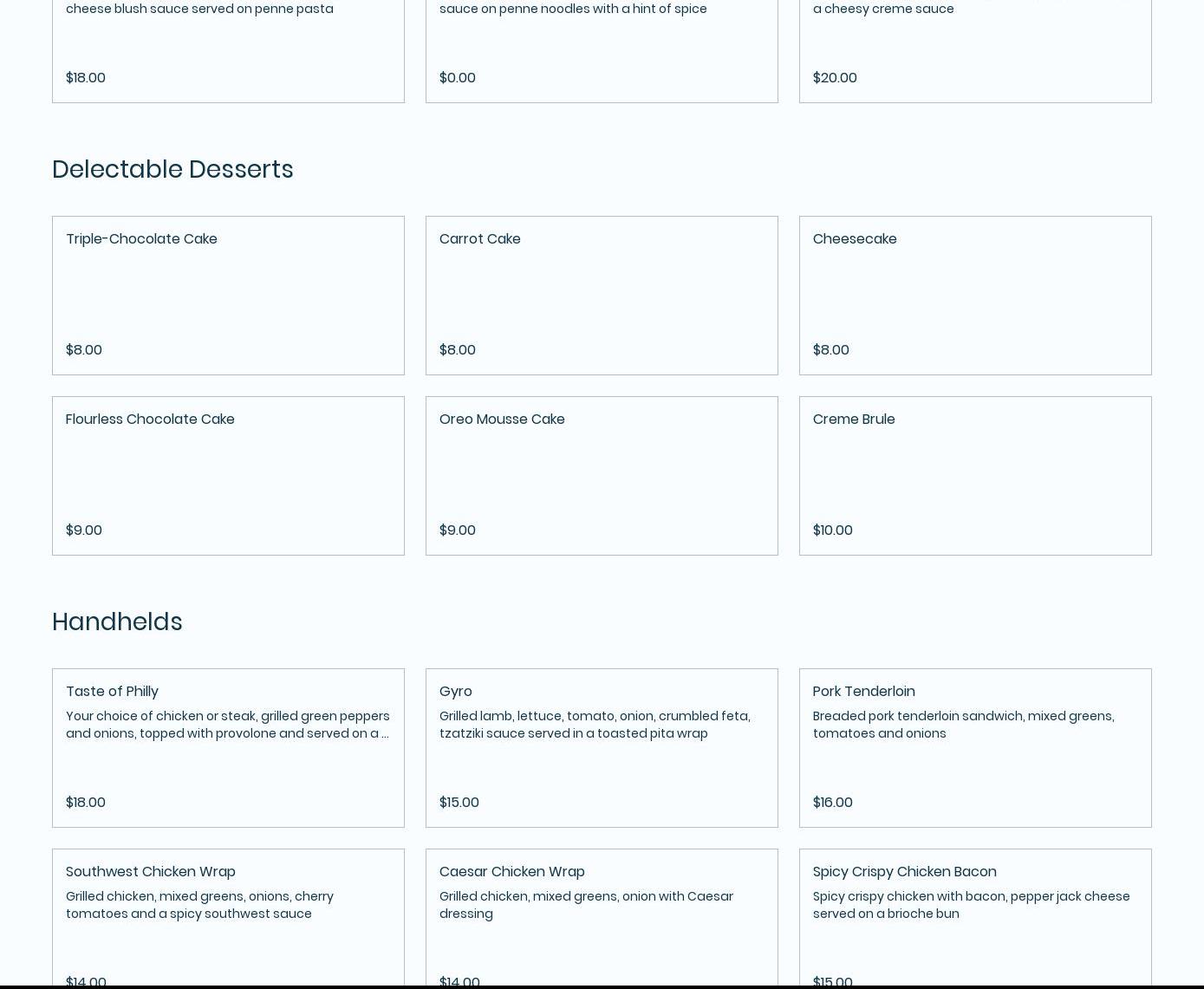
Task: Open the Southwest Chicken Wrap title
Action: [150, 871]
